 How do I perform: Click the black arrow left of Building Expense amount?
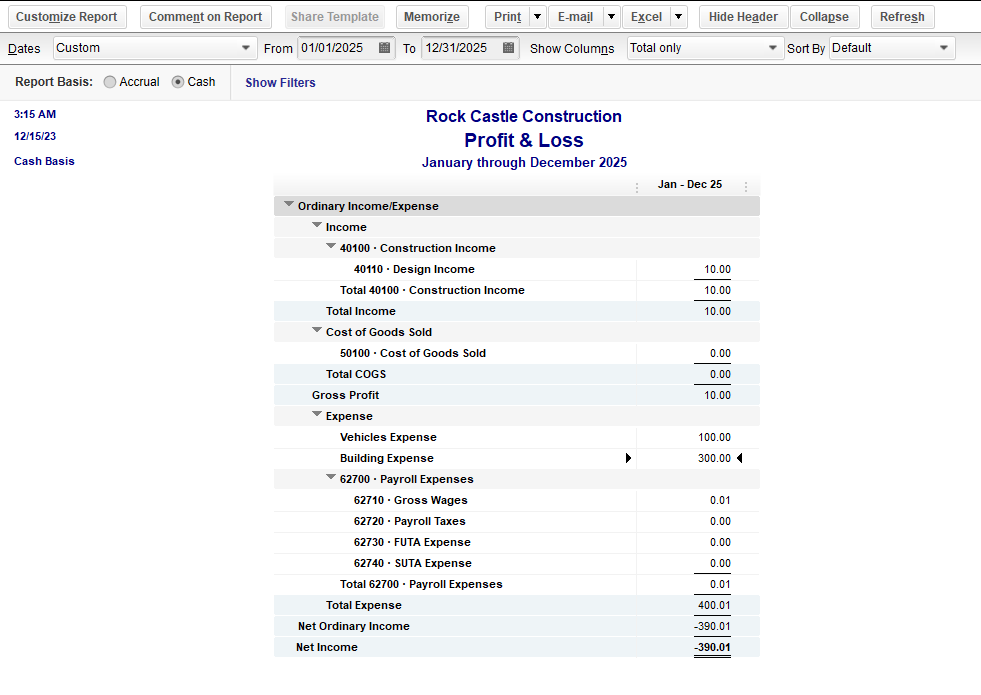point(628,458)
